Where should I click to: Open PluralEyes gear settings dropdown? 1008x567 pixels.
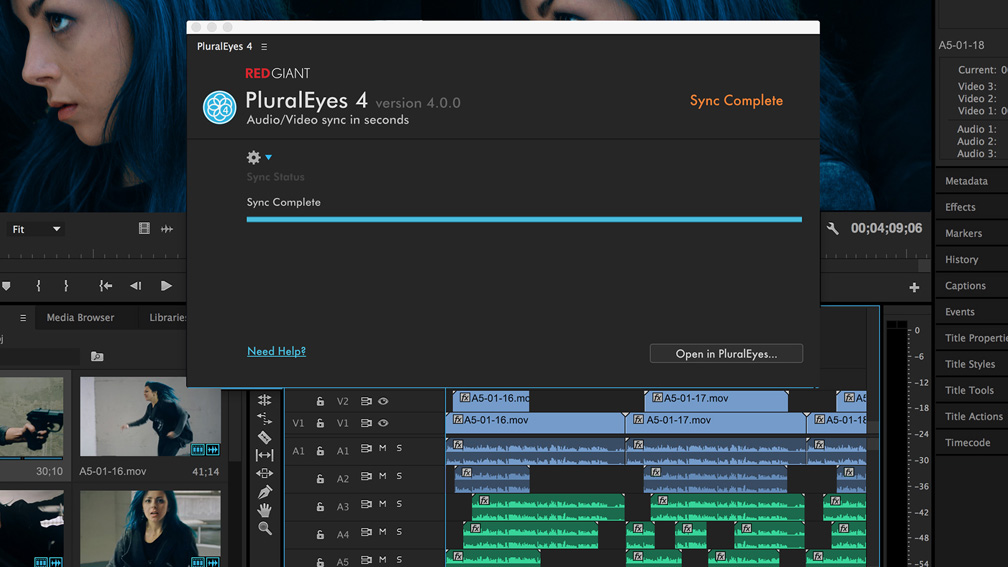pyautogui.click(x=258, y=157)
